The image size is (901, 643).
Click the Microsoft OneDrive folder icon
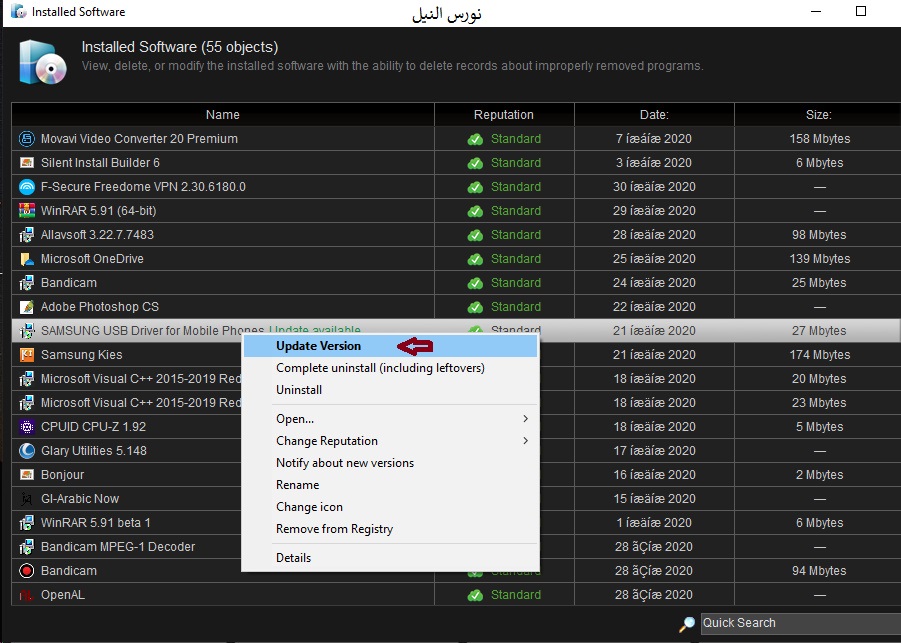coord(27,259)
